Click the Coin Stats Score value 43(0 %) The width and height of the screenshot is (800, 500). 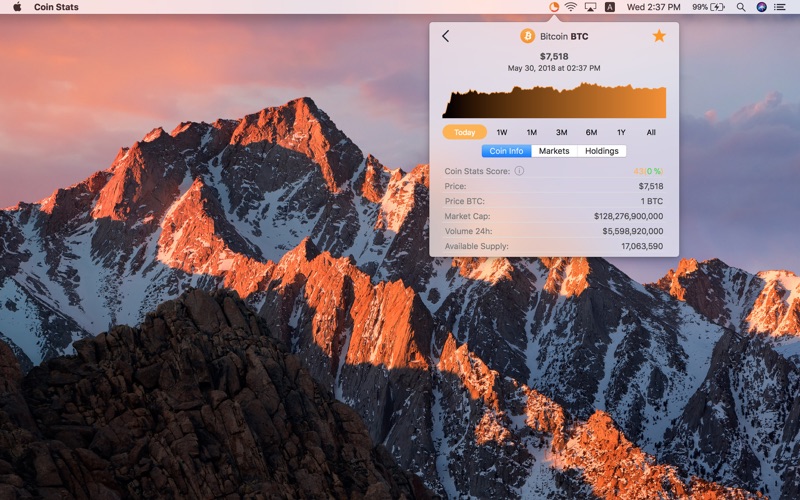coord(648,171)
